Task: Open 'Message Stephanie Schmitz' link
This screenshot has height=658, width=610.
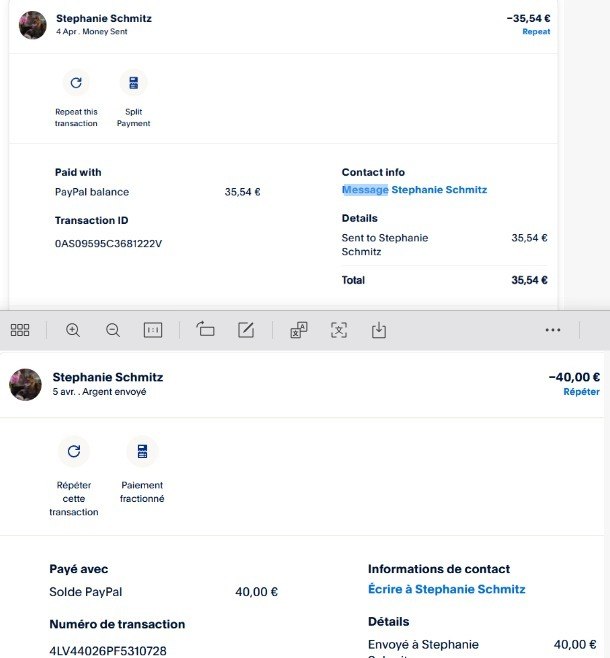Action: 414,190
